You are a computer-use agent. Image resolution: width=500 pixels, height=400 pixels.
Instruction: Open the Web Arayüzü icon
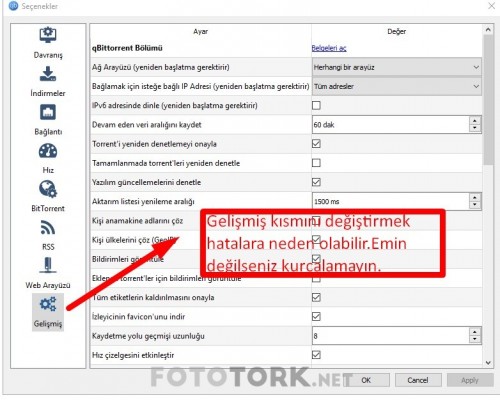[48, 266]
